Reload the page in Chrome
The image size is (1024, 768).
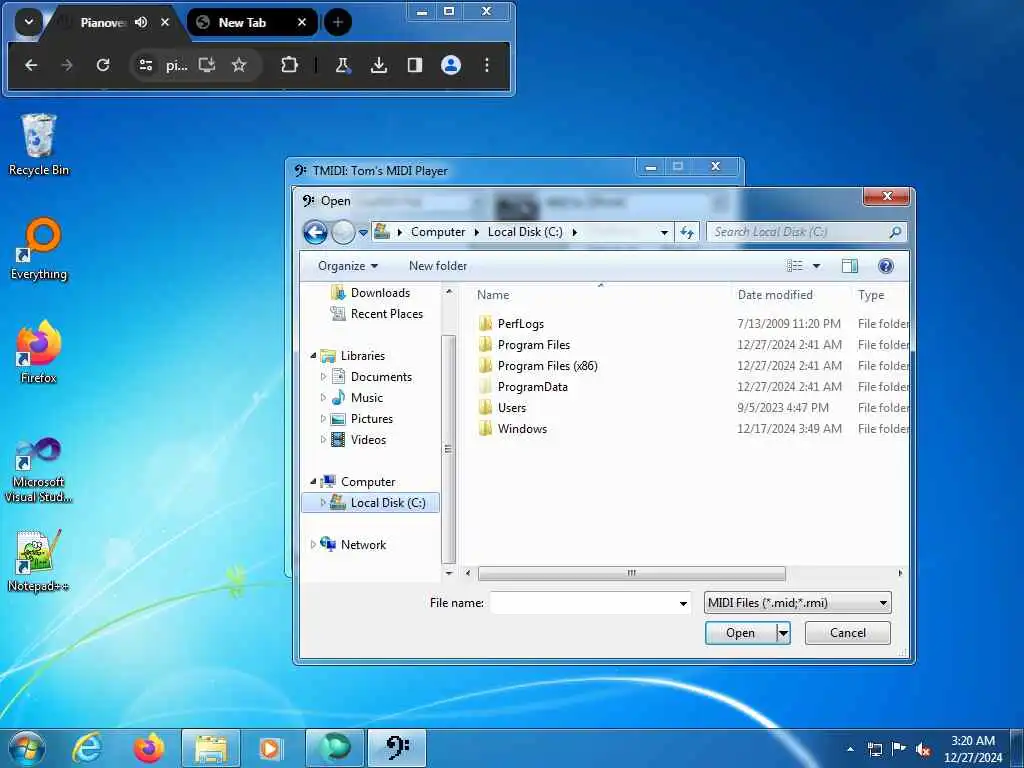(x=103, y=65)
